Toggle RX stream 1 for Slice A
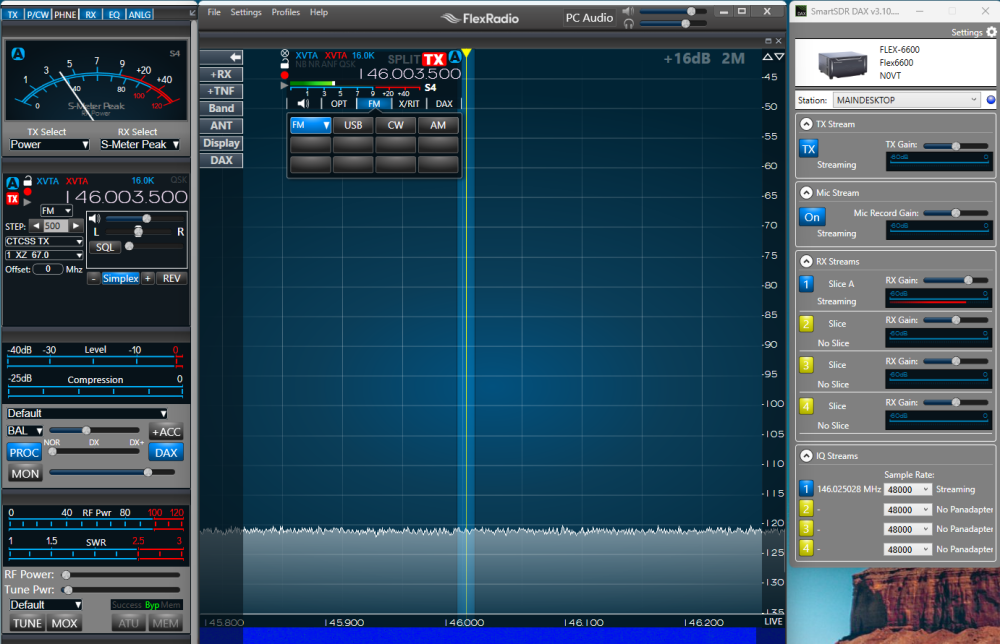1000x644 pixels. point(806,284)
